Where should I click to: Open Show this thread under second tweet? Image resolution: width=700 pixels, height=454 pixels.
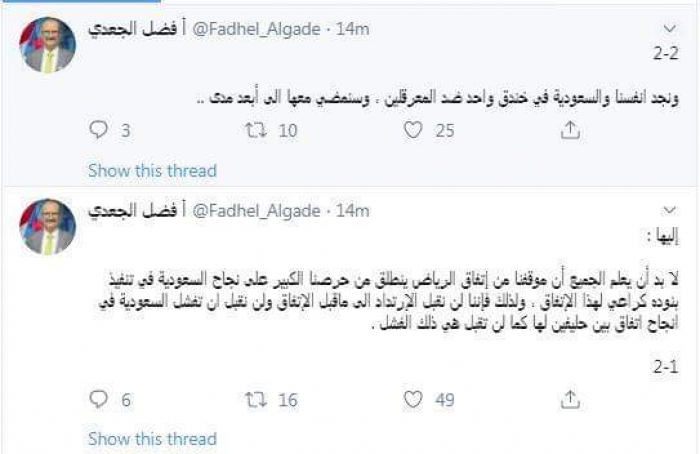[151, 439]
